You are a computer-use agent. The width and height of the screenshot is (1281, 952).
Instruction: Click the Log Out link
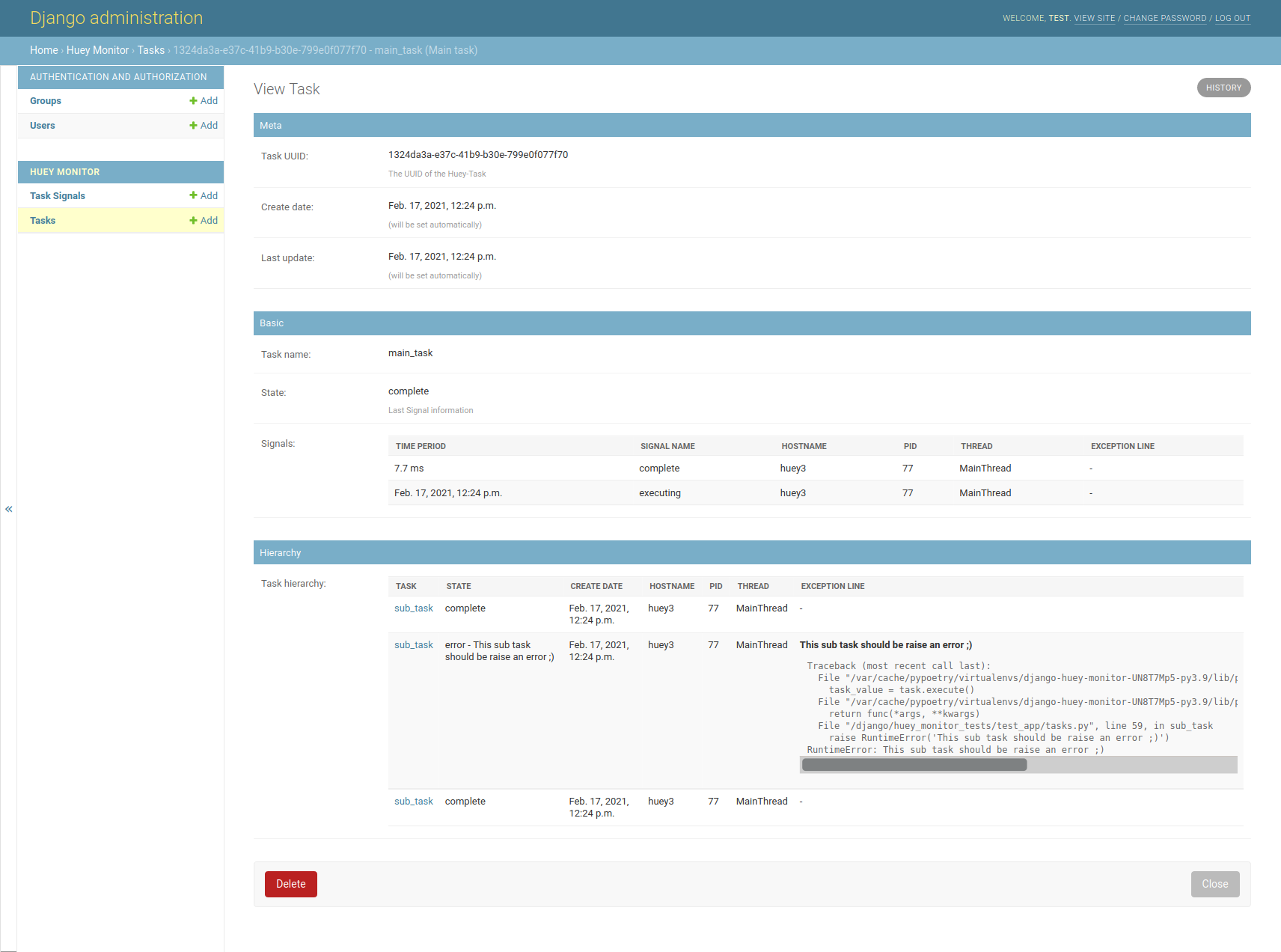pos(1232,18)
